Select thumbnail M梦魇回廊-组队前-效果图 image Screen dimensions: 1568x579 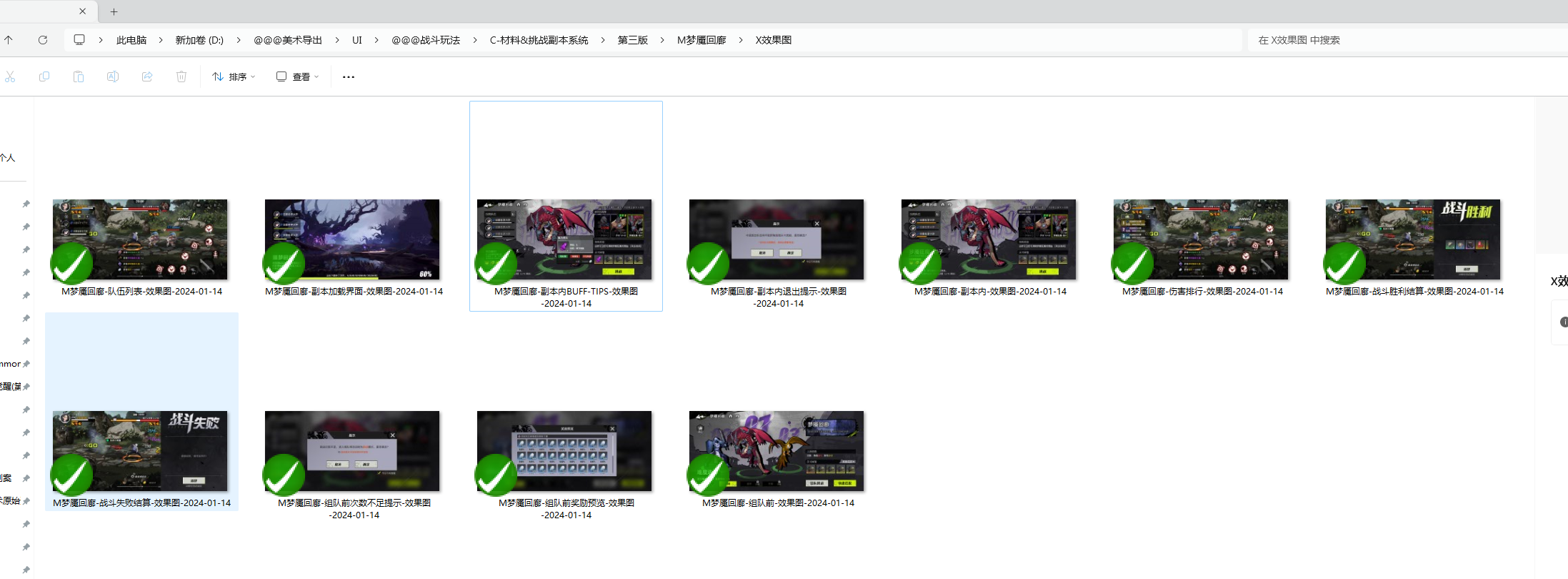click(x=776, y=451)
